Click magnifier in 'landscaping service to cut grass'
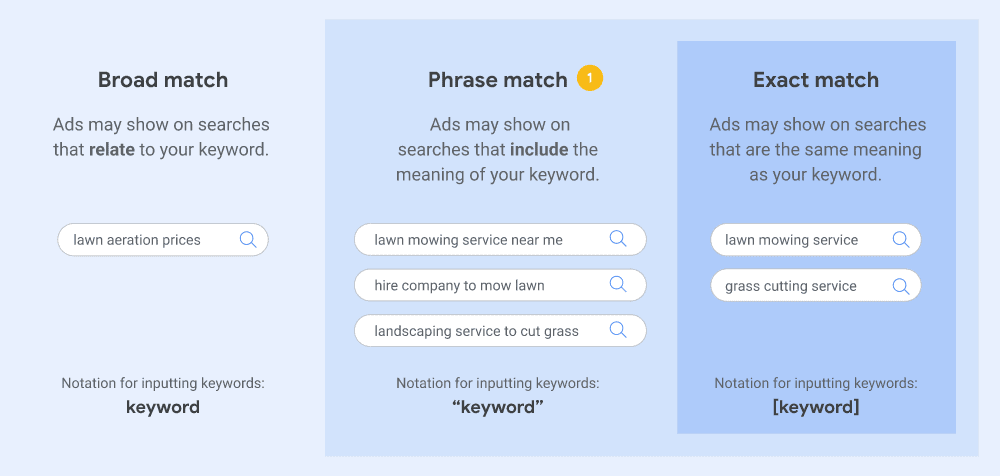This screenshot has width=1000, height=476. [618, 330]
